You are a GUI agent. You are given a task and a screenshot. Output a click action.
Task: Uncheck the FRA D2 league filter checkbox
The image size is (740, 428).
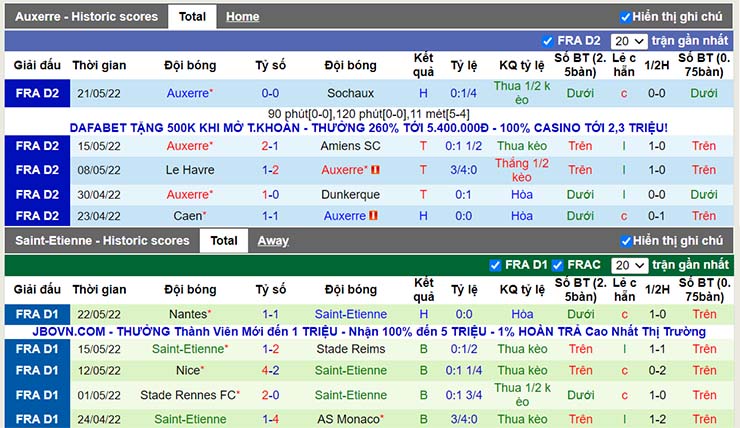click(x=547, y=41)
